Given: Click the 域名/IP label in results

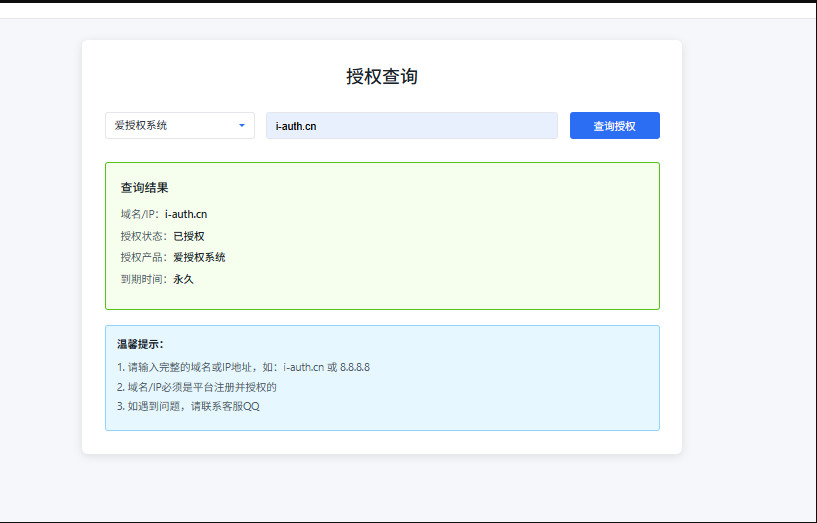Looking at the screenshot, I should click(140, 214).
